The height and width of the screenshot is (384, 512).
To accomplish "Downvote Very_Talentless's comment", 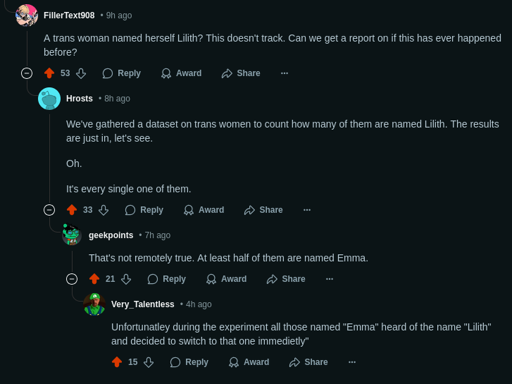I will coord(149,362).
